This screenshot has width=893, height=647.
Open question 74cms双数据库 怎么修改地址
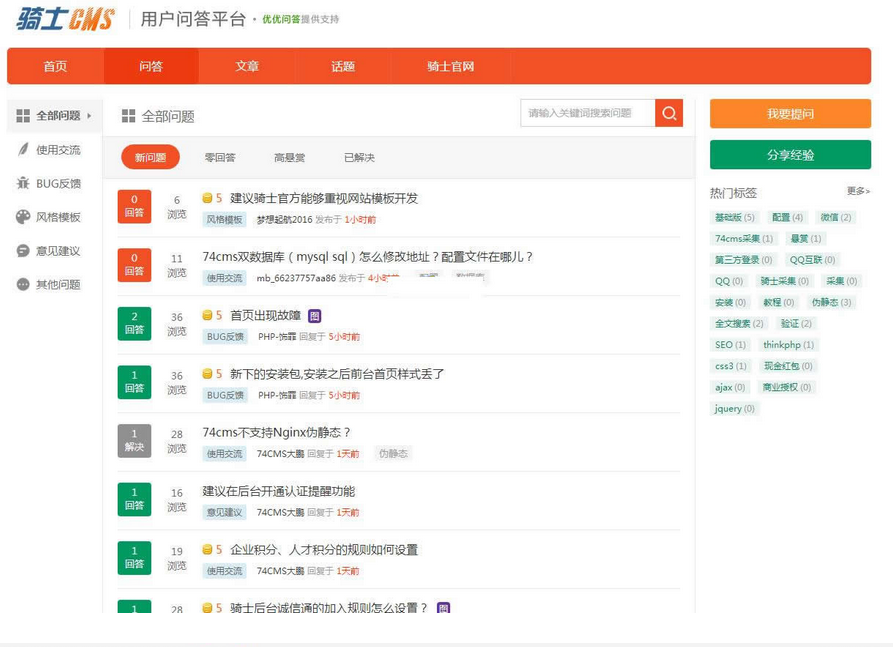pos(367,257)
